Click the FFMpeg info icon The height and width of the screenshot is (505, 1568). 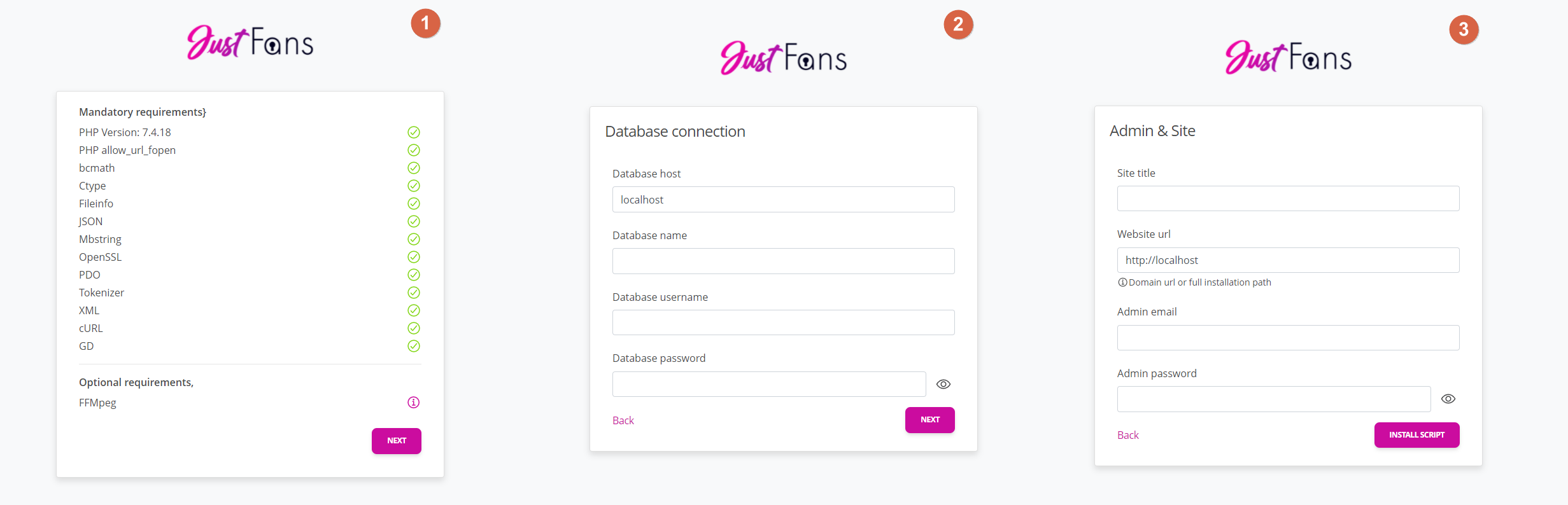(x=414, y=403)
